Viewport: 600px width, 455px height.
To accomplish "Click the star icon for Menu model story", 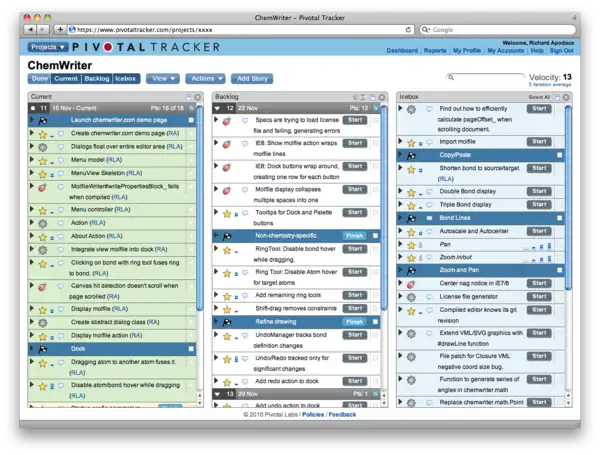I will point(43,159).
